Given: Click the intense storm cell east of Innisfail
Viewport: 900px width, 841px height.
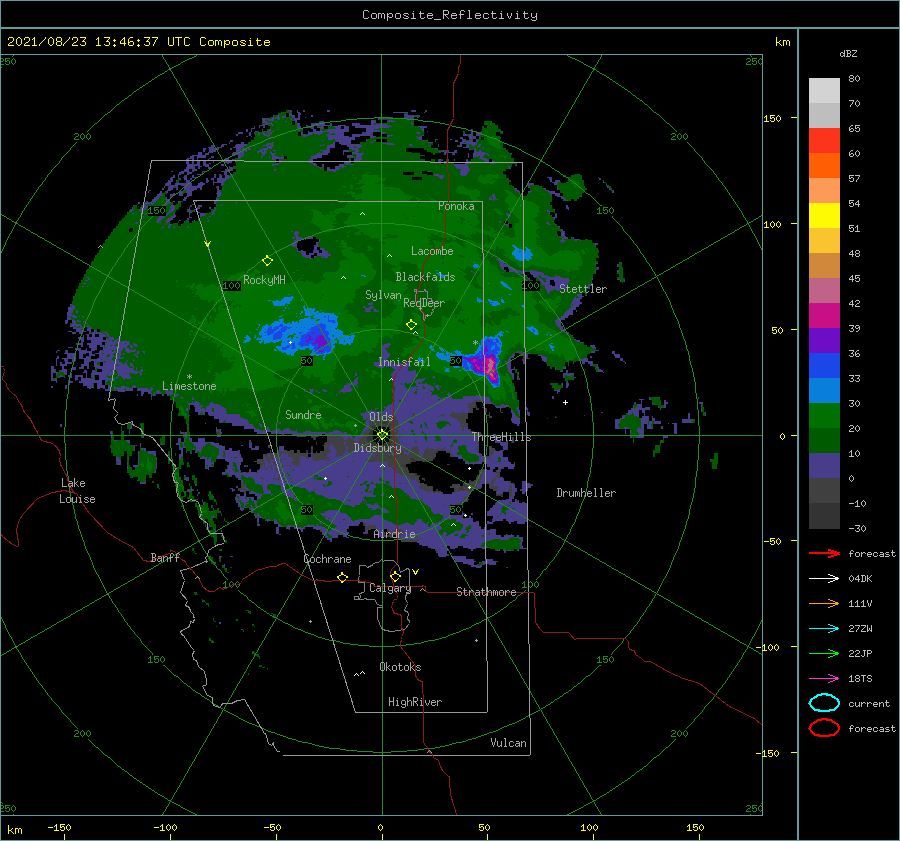Looking at the screenshot, I should tap(486, 361).
